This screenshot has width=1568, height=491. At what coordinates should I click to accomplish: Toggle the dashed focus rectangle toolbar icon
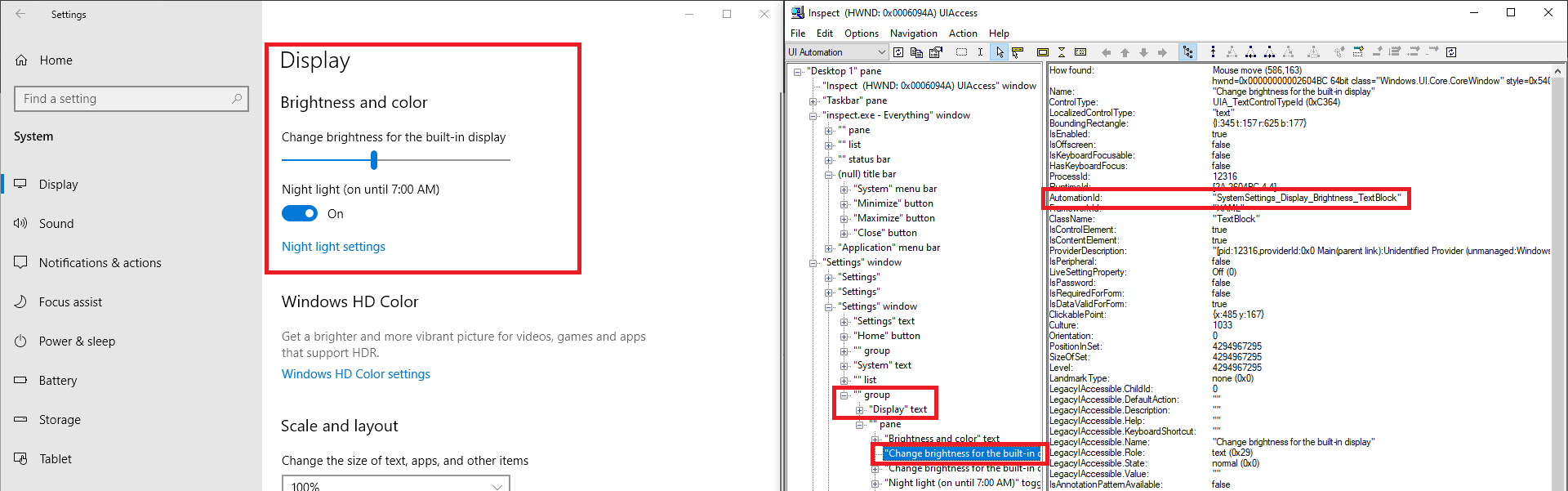[x=961, y=52]
